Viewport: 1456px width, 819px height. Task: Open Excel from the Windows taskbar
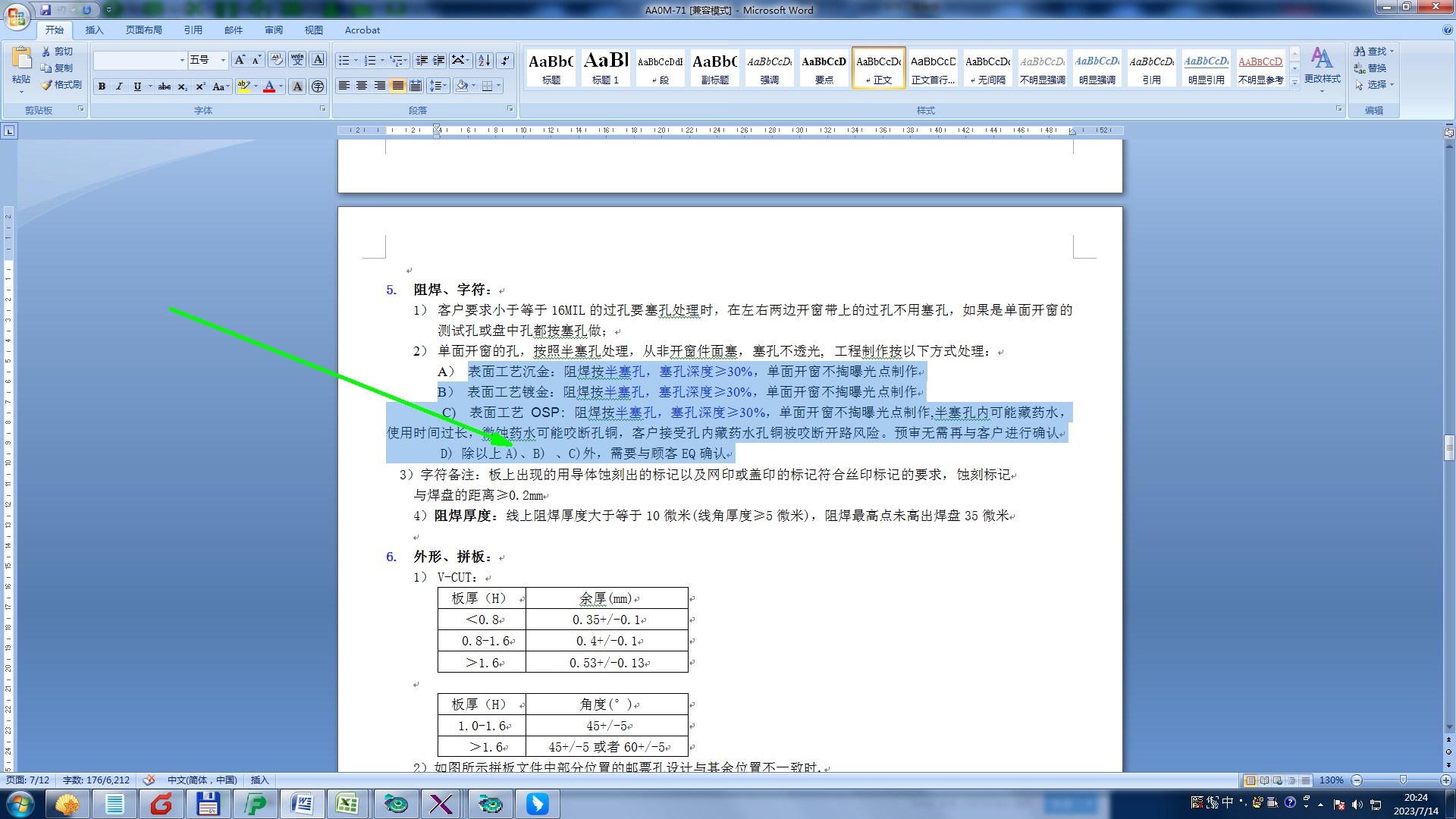[347, 804]
